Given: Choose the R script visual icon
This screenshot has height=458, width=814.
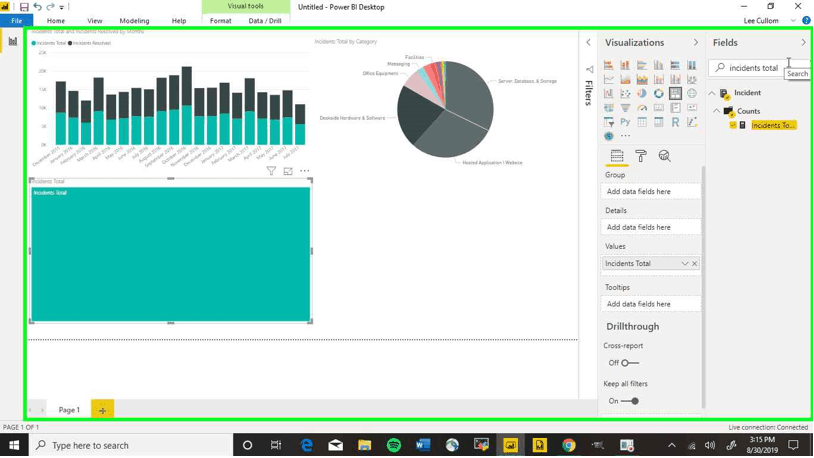Looking at the screenshot, I should [x=675, y=122].
